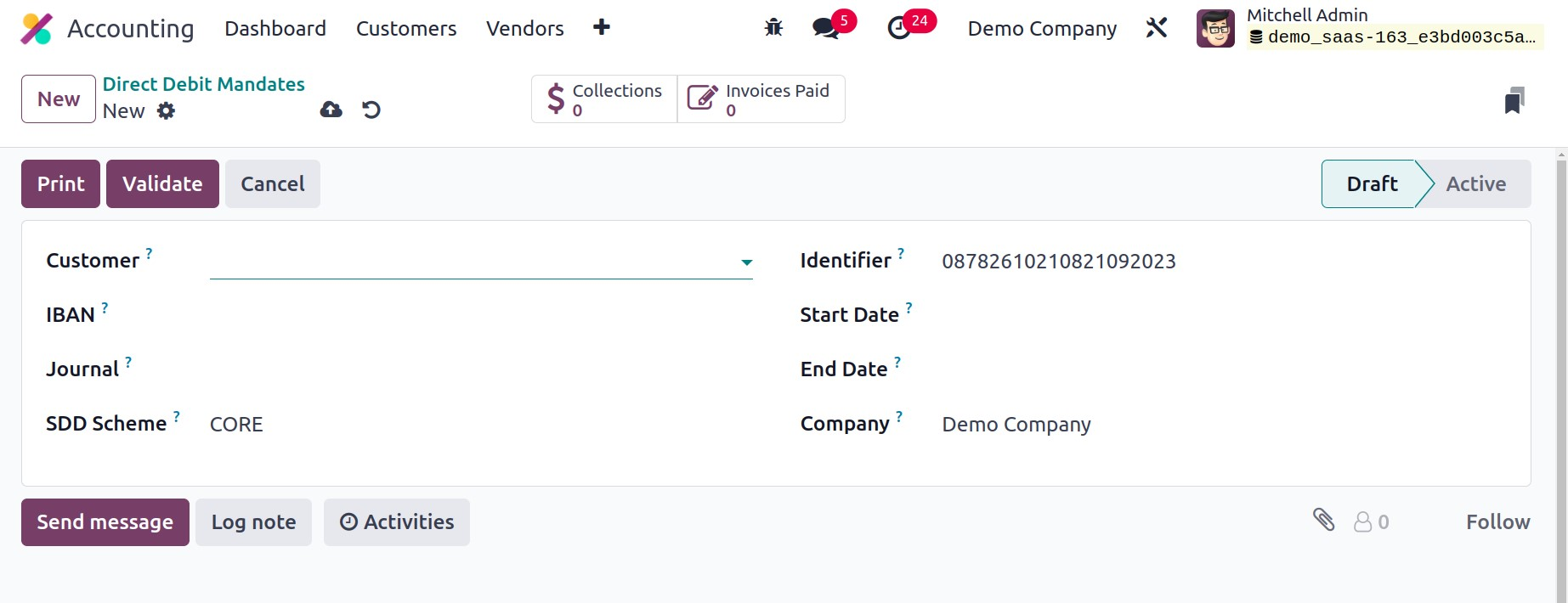Select the Active status stage
Image resolution: width=1568 pixels, height=603 pixels.
[x=1475, y=184]
